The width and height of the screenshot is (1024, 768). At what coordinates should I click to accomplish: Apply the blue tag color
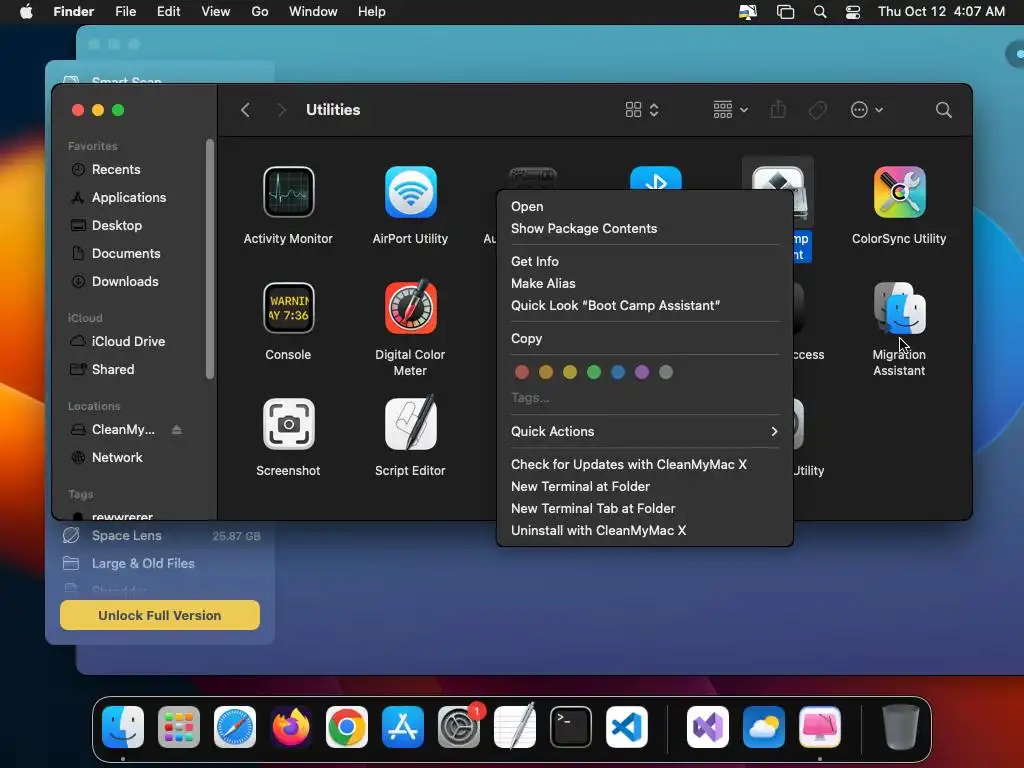[618, 372]
